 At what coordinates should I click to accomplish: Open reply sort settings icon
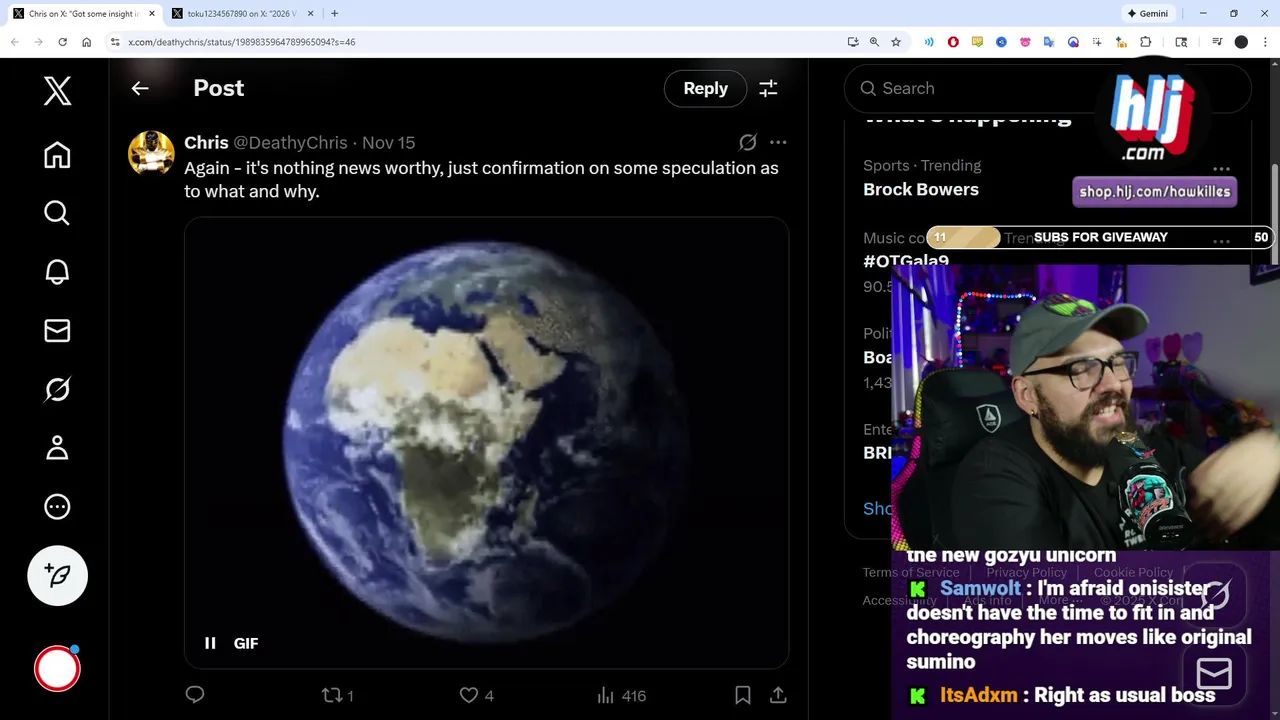[x=768, y=88]
